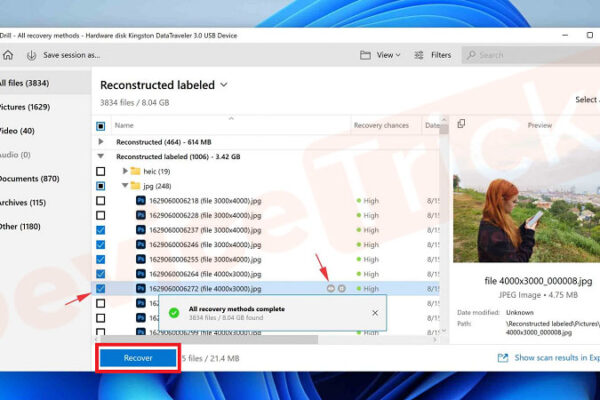Click the info icon on row 1629060006272
This screenshot has width=600, height=400.
[x=342, y=288]
